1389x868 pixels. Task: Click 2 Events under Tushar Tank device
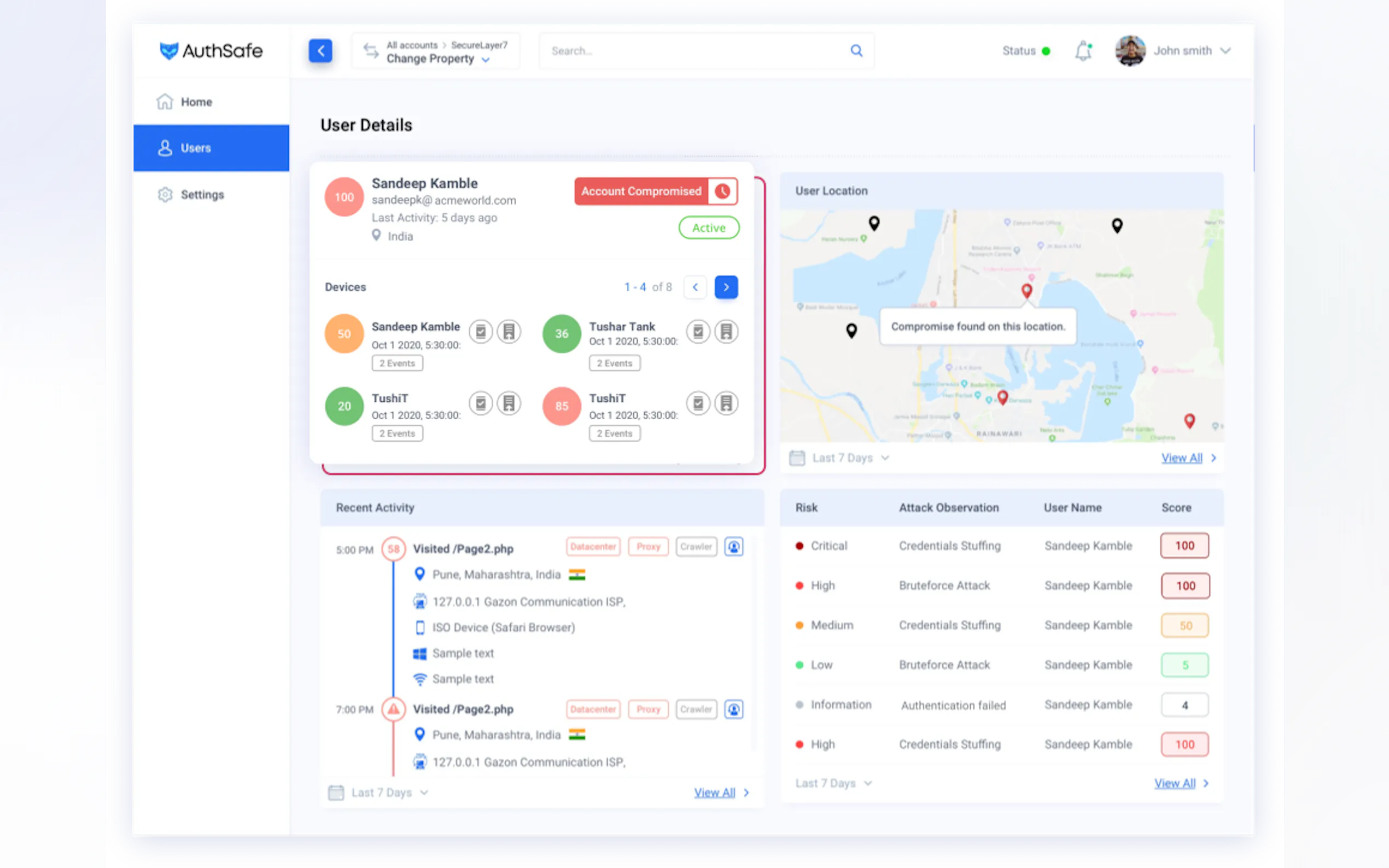615,363
